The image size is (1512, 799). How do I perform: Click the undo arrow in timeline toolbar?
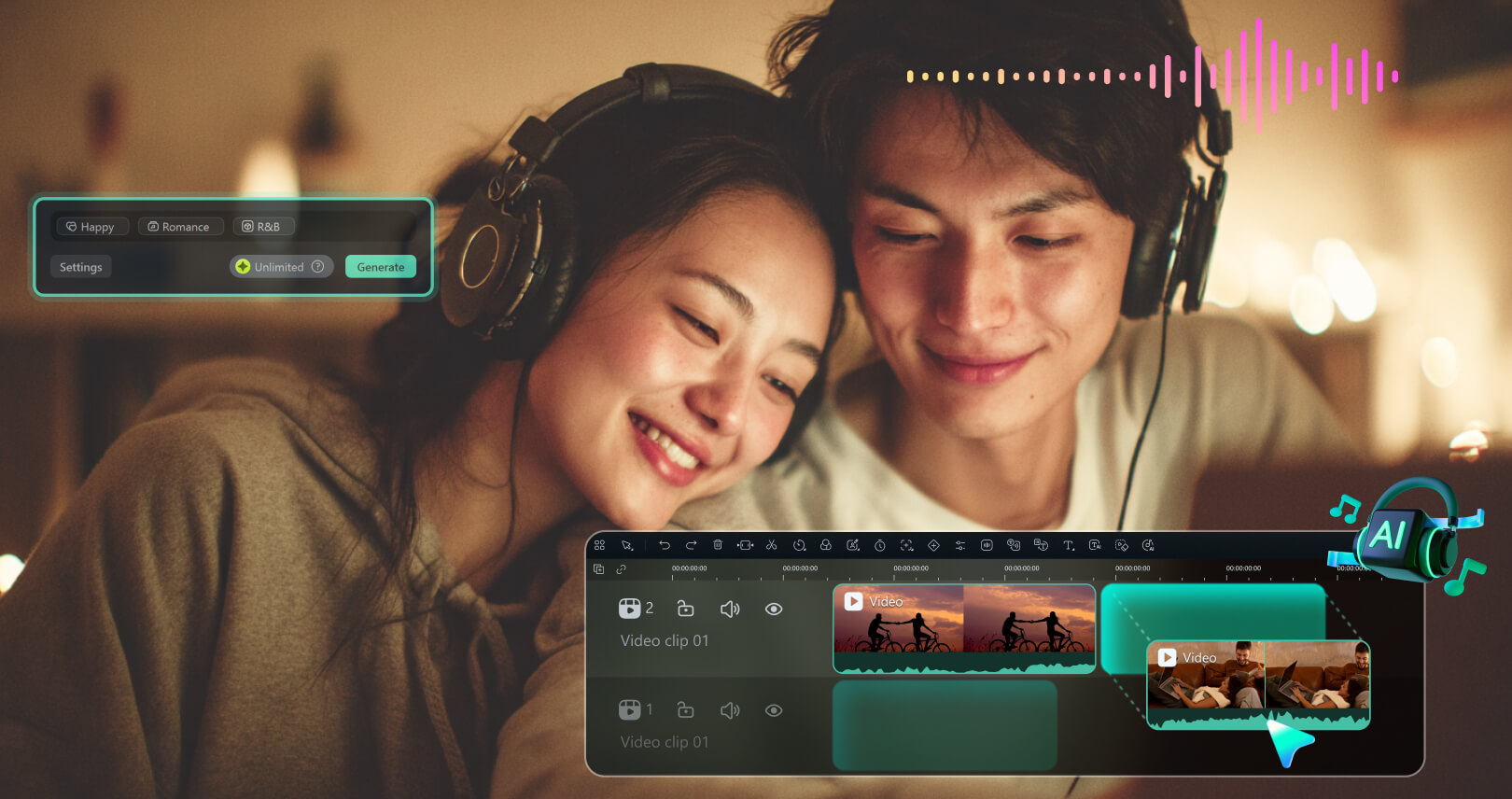click(665, 545)
